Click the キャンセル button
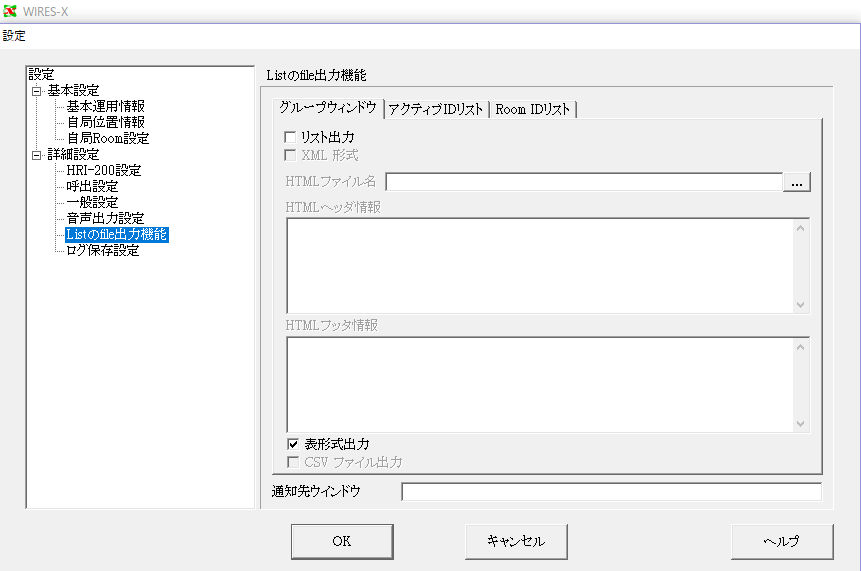The image size is (861, 571). tap(516, 541)
